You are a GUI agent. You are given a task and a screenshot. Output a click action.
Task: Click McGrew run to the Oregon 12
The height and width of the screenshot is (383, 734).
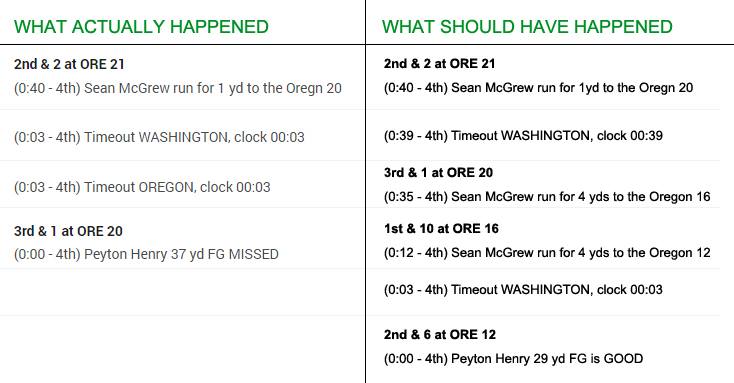(547, 253)
